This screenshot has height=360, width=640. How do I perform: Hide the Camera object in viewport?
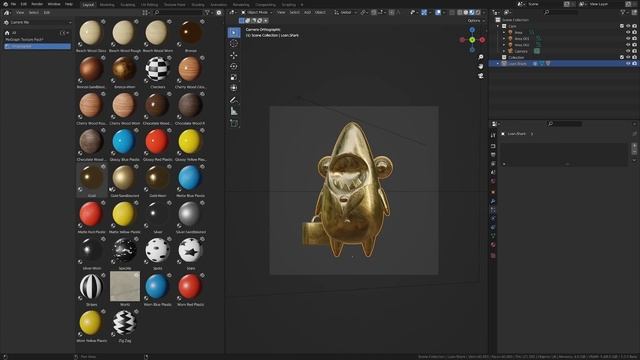coord(628,51)
